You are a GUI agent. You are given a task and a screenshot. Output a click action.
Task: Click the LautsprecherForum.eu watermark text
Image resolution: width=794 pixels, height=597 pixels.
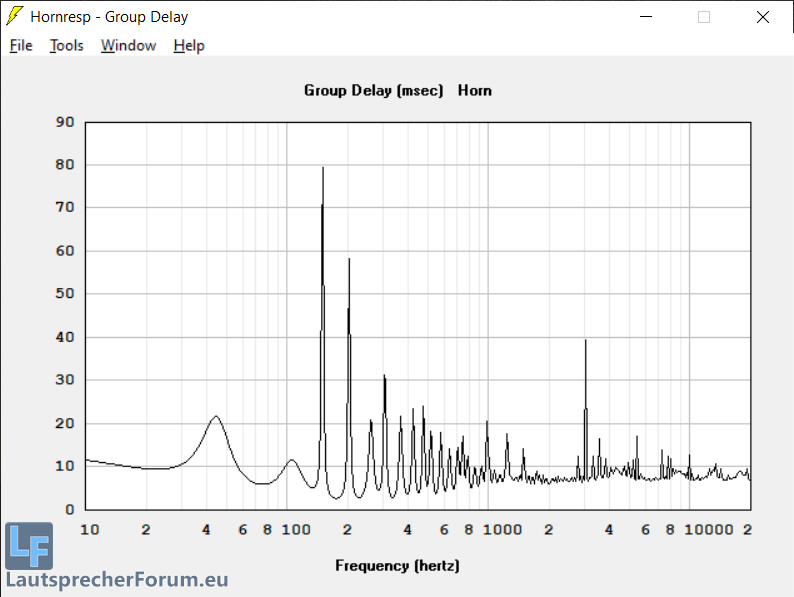click(117, 580)
